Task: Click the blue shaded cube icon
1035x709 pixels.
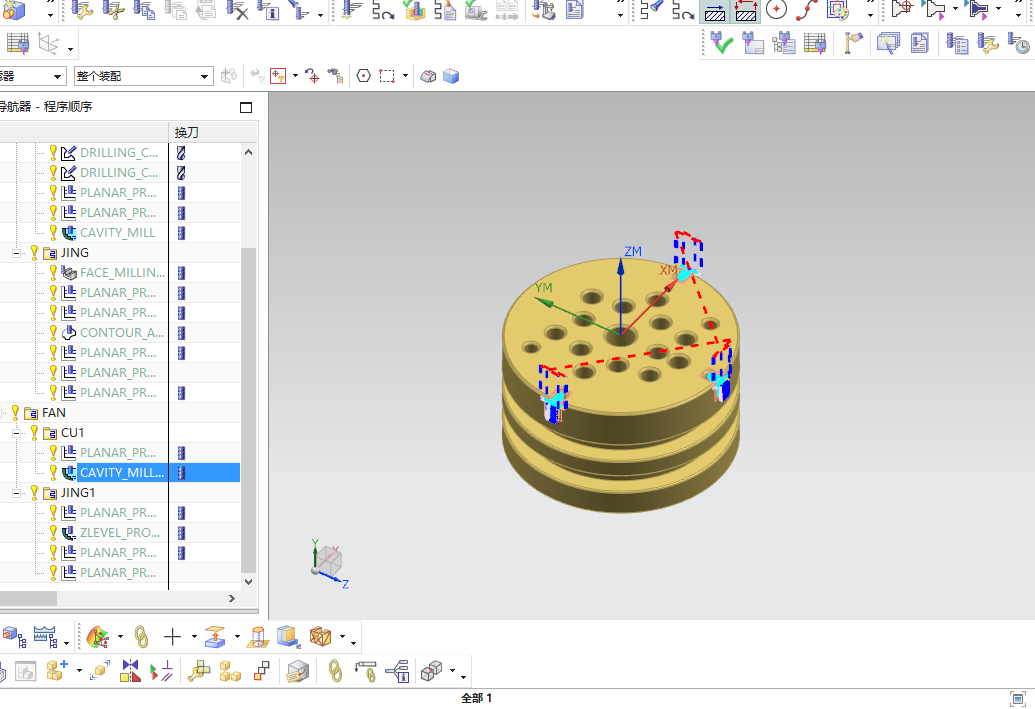Action: point(451,76)
